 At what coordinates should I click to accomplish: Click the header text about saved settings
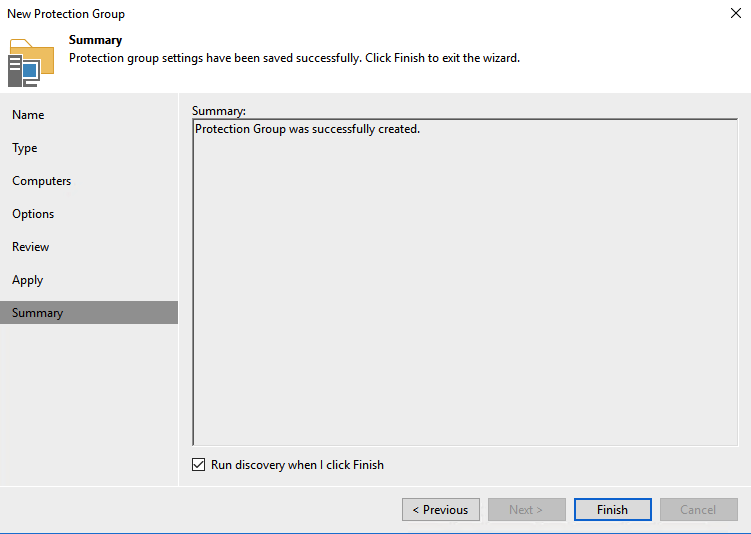[x=294, y=58]
